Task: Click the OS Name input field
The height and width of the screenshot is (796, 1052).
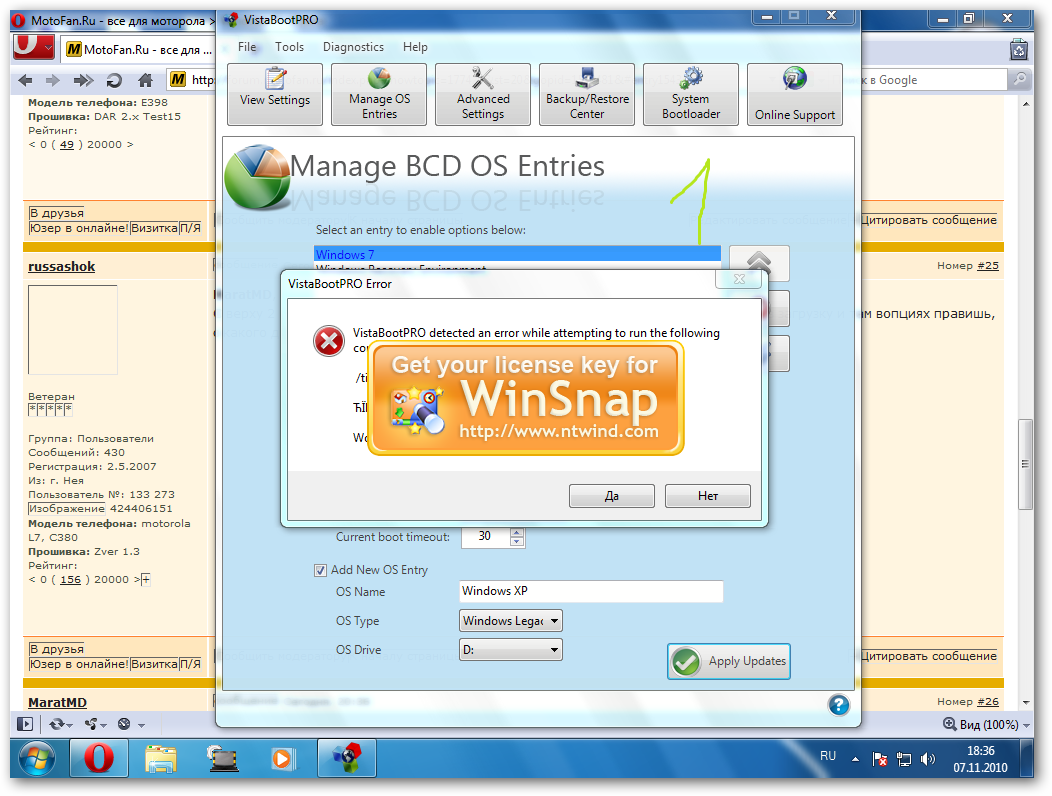Action: click(591, 591)
